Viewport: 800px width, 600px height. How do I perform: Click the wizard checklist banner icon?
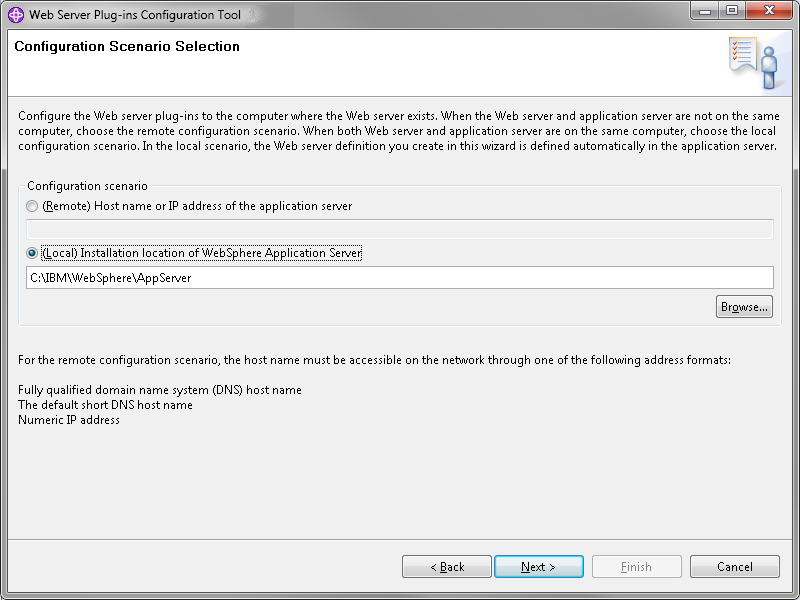click(753, 63)
